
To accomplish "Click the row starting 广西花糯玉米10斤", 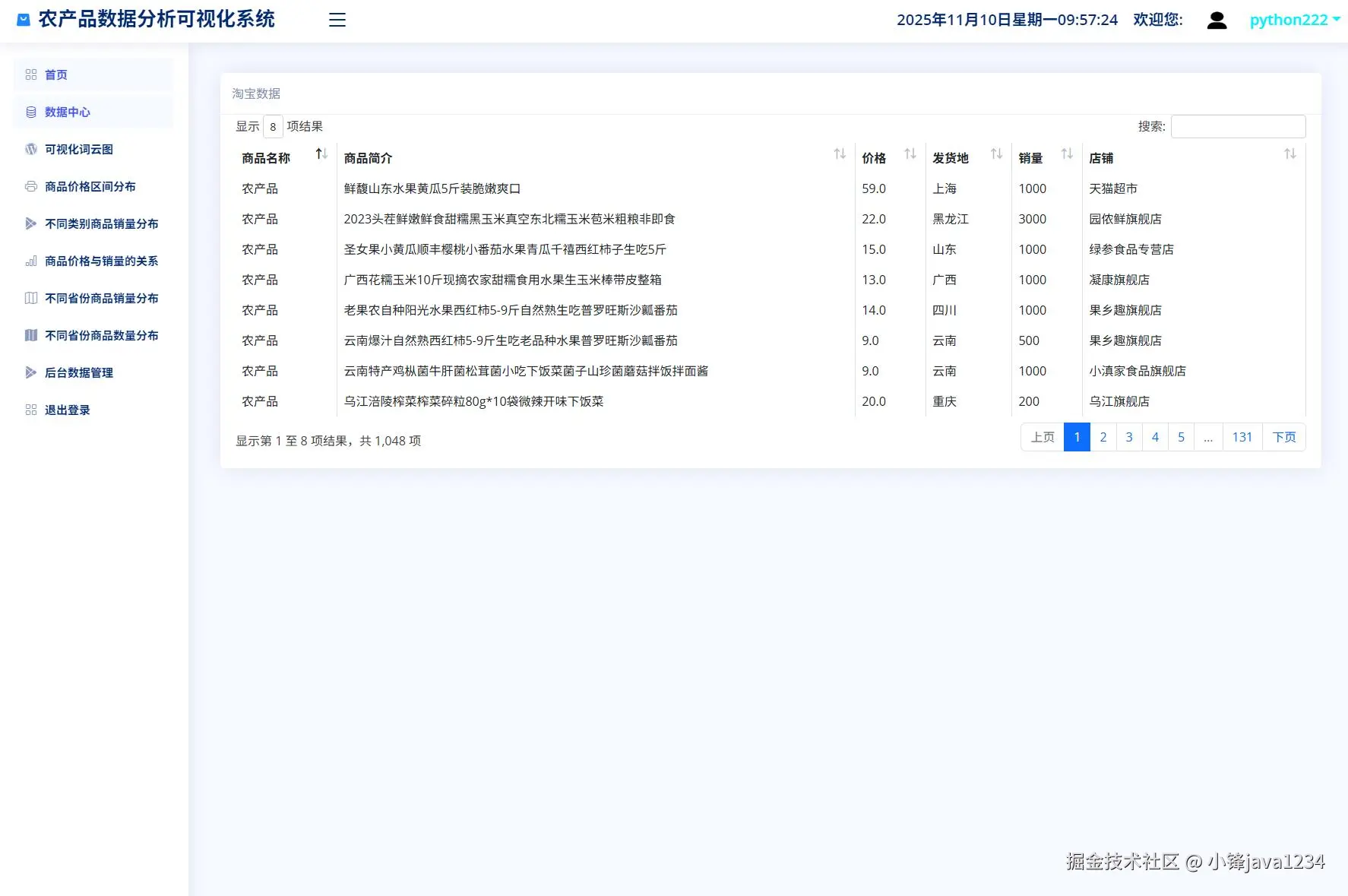I will 771,280.
